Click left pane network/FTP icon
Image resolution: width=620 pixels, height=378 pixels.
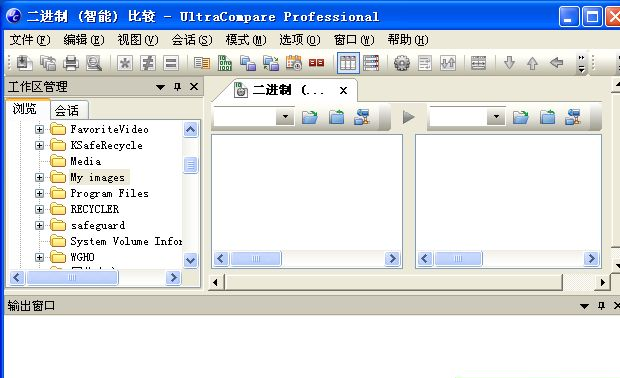(x=361, y=117)
